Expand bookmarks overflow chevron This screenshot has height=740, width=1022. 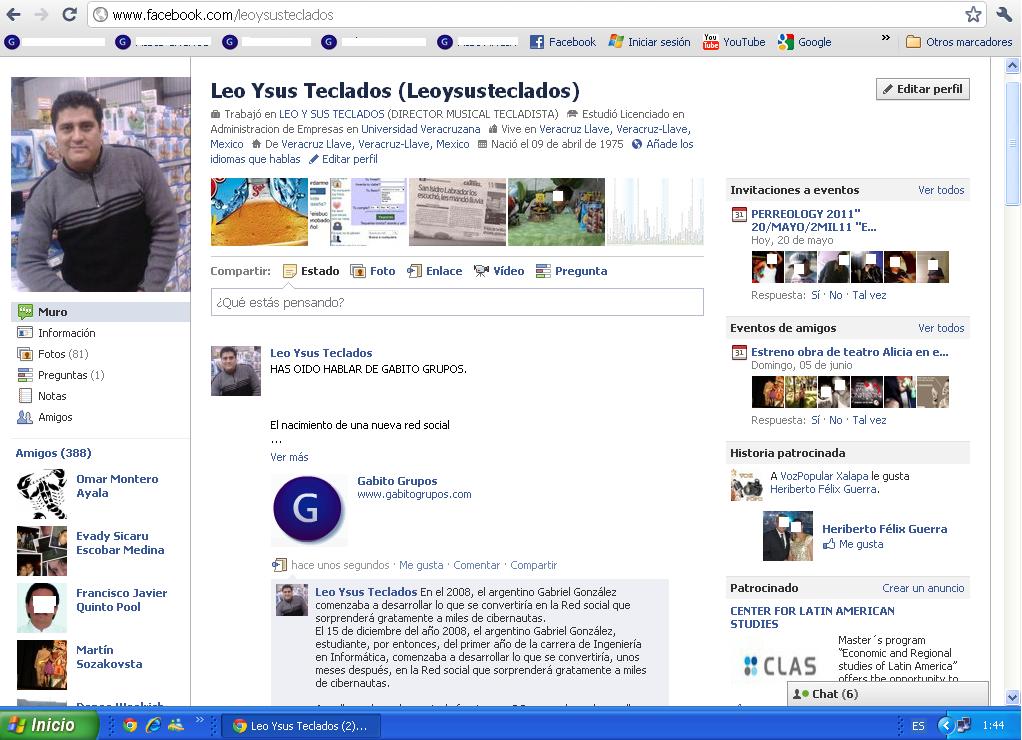coord(886,38)
